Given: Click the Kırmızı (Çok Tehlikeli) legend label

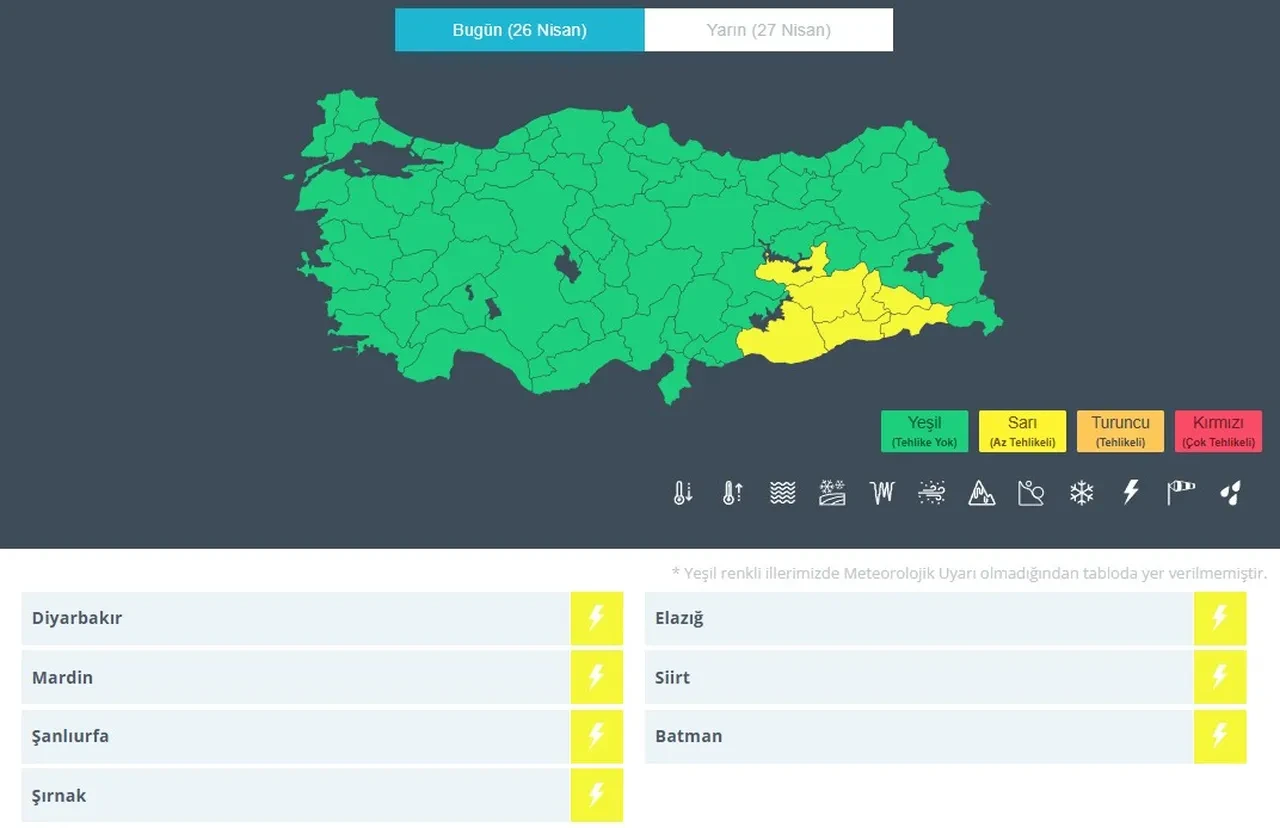Looking at the screenshot, I should [x=1219, y=431].
